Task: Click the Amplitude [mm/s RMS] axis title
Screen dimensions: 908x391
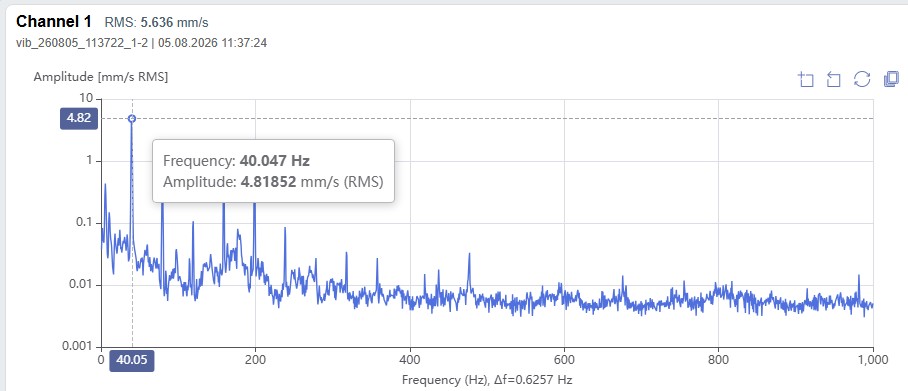Action: [x=101, y=76]
